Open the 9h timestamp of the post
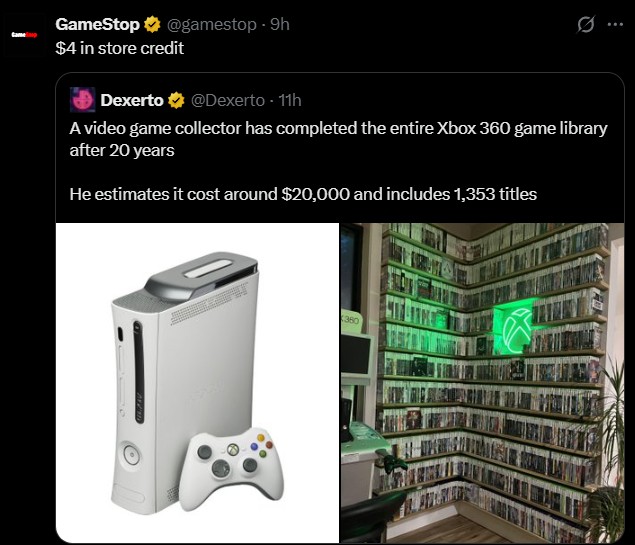The image size is (635, 545). [x=280, y=25]
